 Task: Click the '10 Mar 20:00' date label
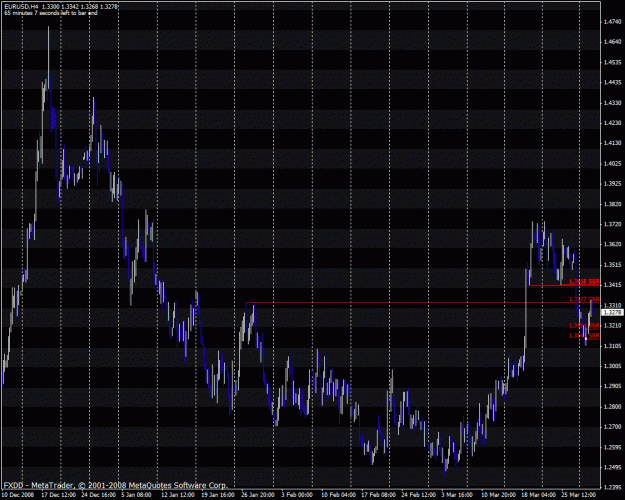497,495
